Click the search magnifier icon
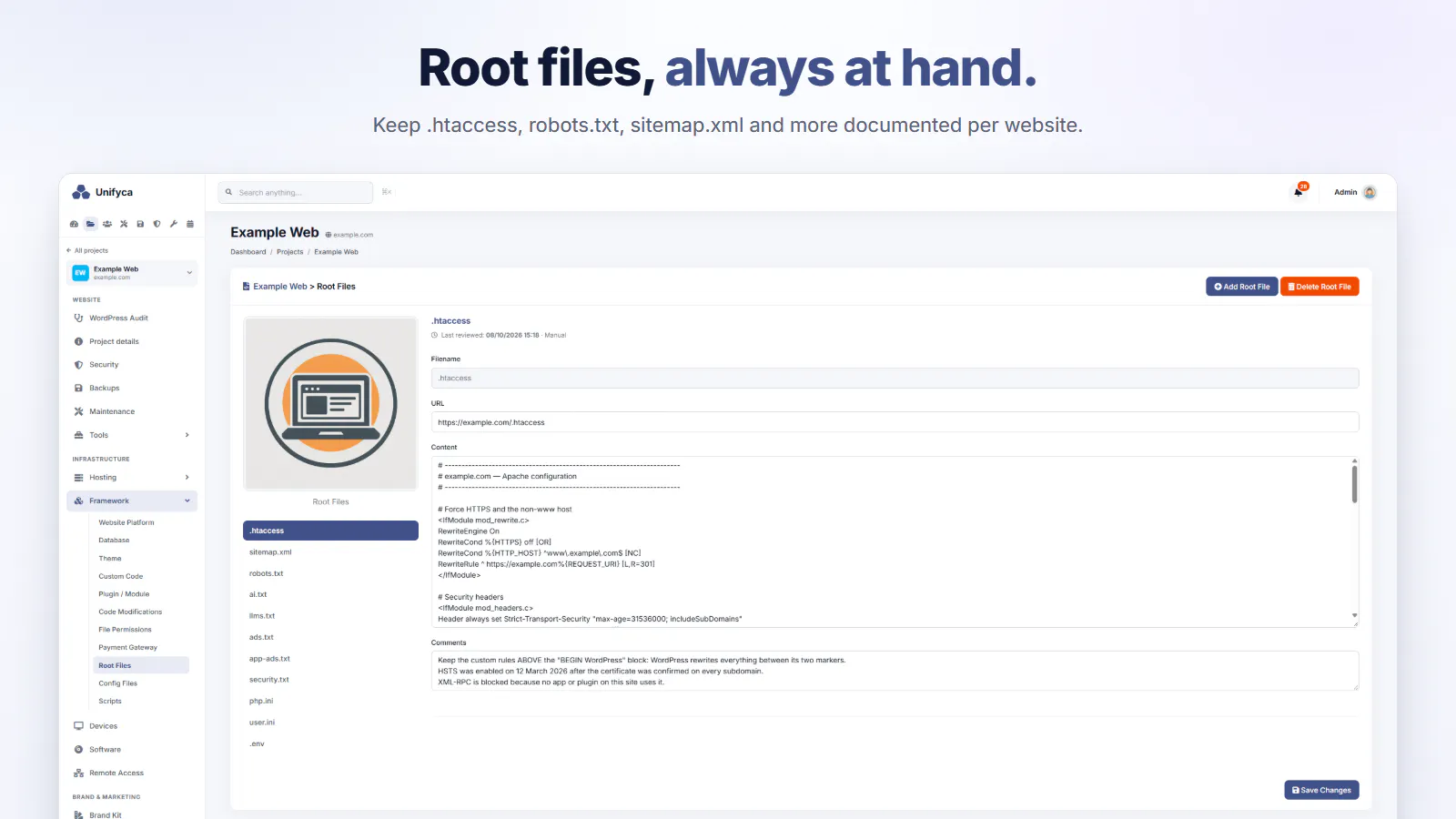 coord(229,192)
